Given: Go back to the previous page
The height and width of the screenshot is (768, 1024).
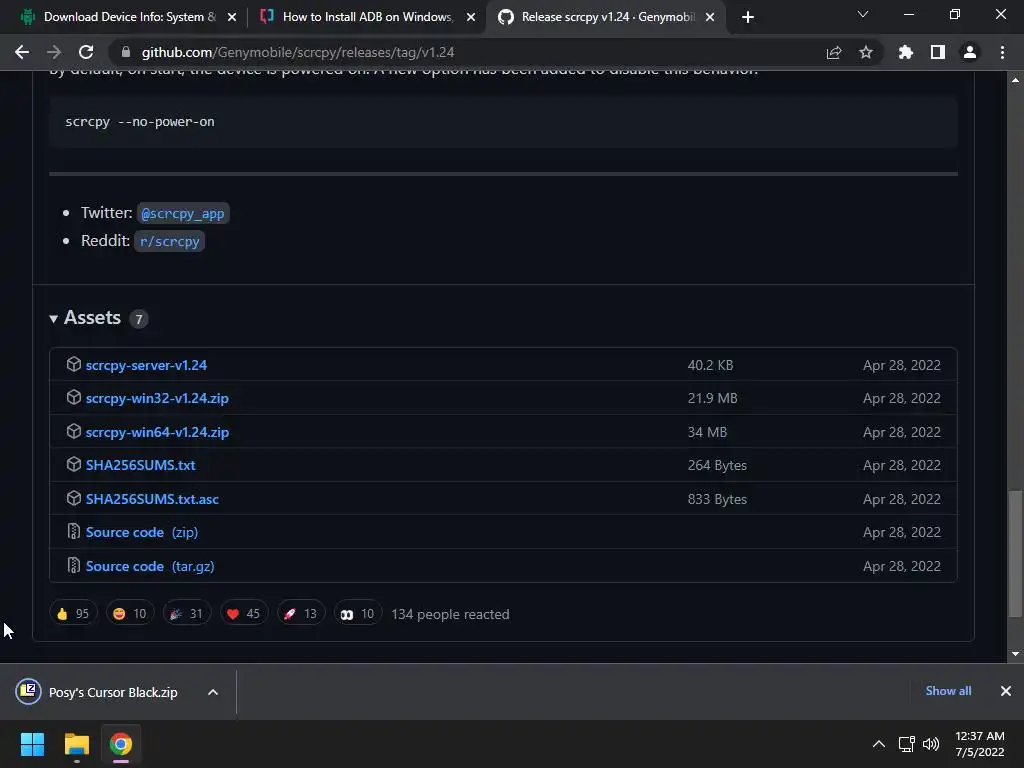Looking at the screenshot, I should (22, 52).
